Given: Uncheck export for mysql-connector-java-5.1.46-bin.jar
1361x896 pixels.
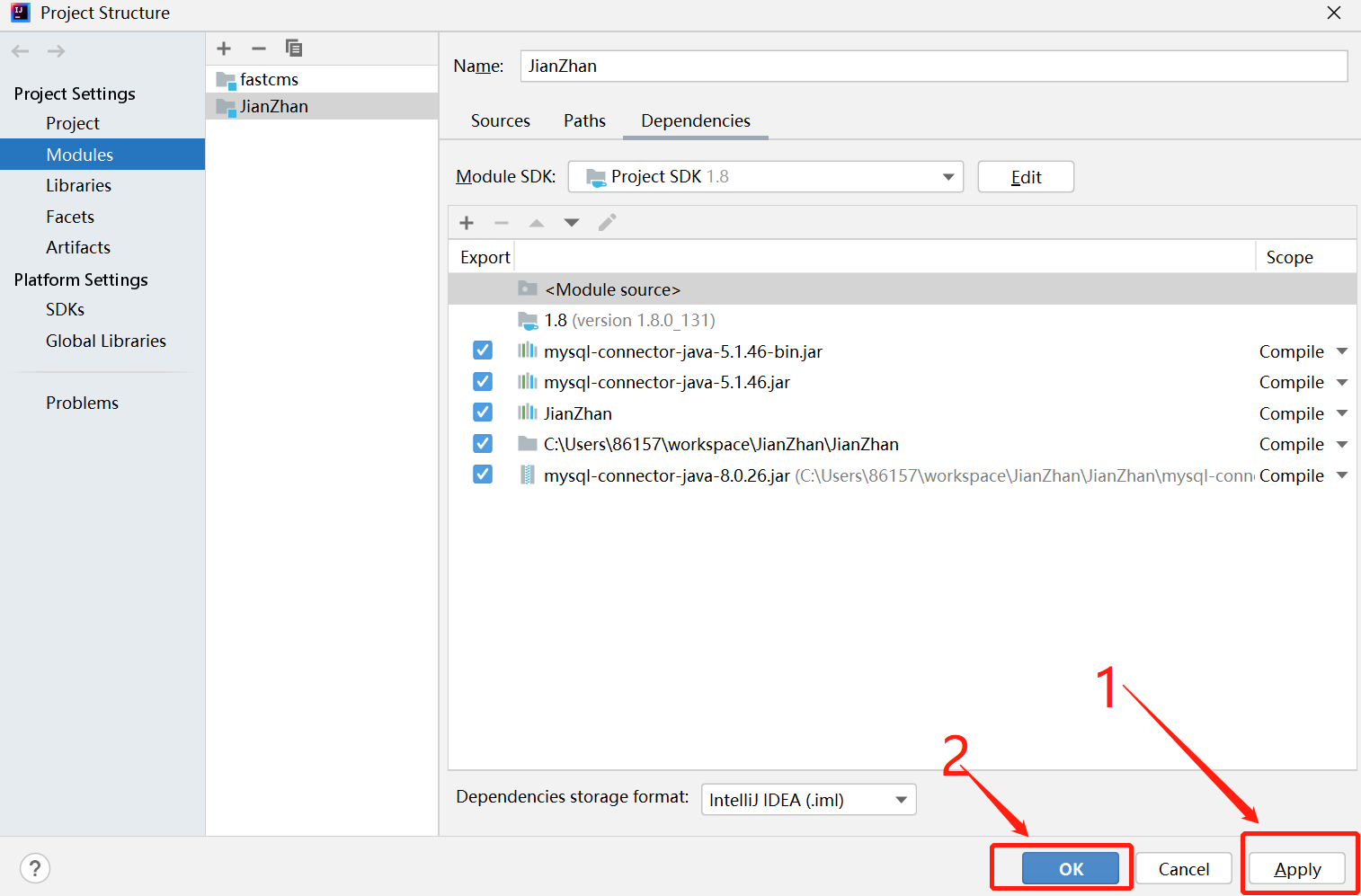Looking at the screenshot, I should pyautogui.click(x=483, y=350).
